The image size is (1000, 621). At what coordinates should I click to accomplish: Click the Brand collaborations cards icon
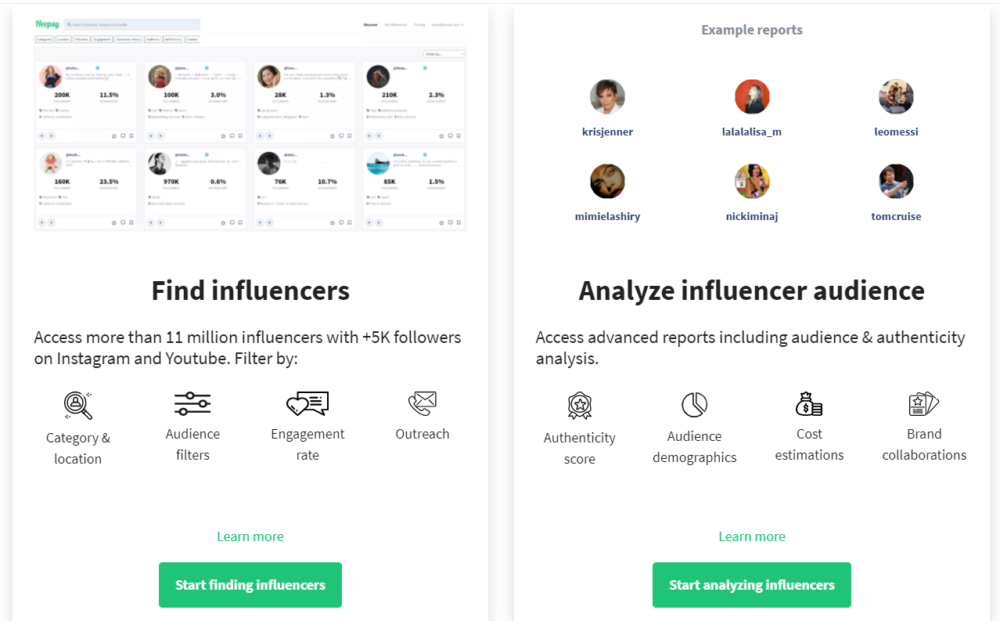tap(923, 404)
